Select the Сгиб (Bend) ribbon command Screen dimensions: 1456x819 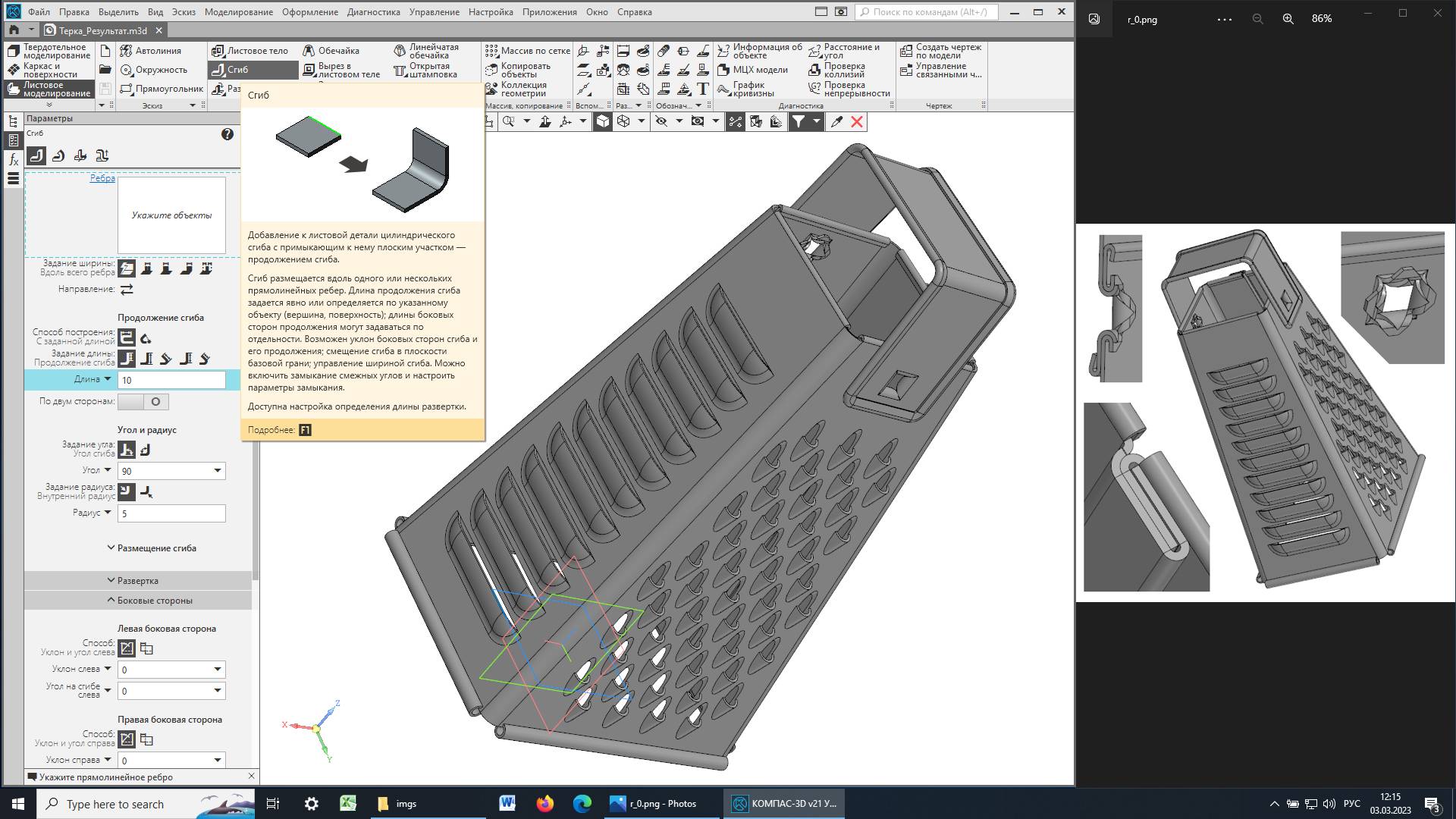tap(237, 70)
